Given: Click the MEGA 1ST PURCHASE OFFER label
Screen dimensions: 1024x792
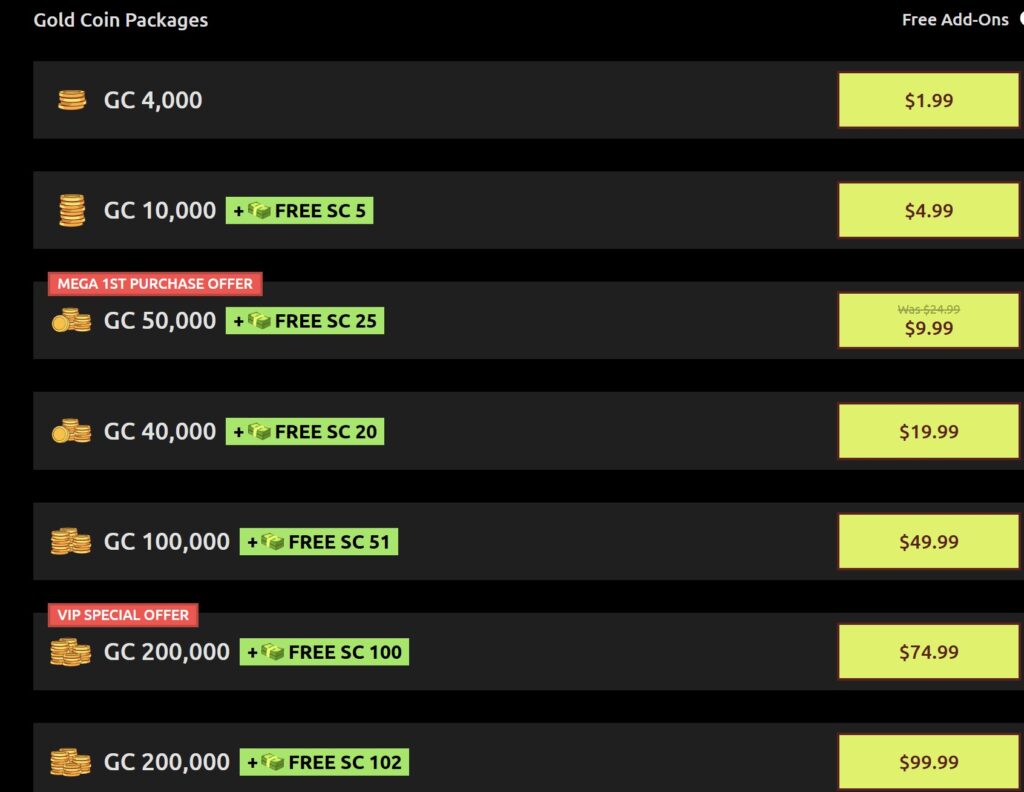Looking at the screenshot, I should click(x=155, y=283).
